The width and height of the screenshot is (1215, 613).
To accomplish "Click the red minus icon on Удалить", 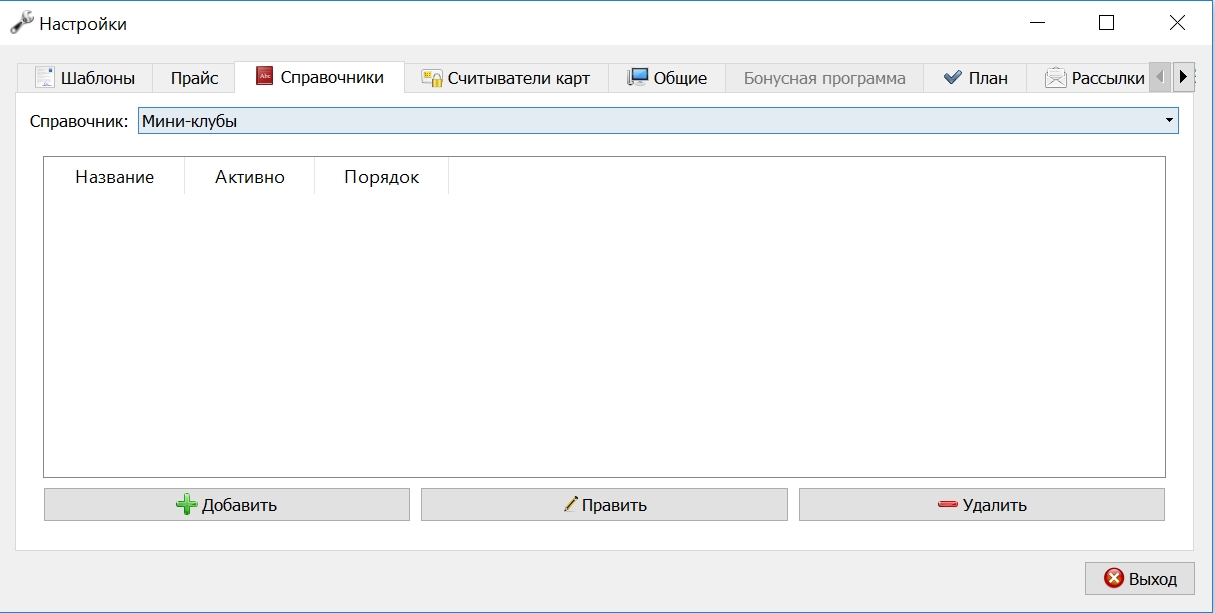I will point(948,505).
